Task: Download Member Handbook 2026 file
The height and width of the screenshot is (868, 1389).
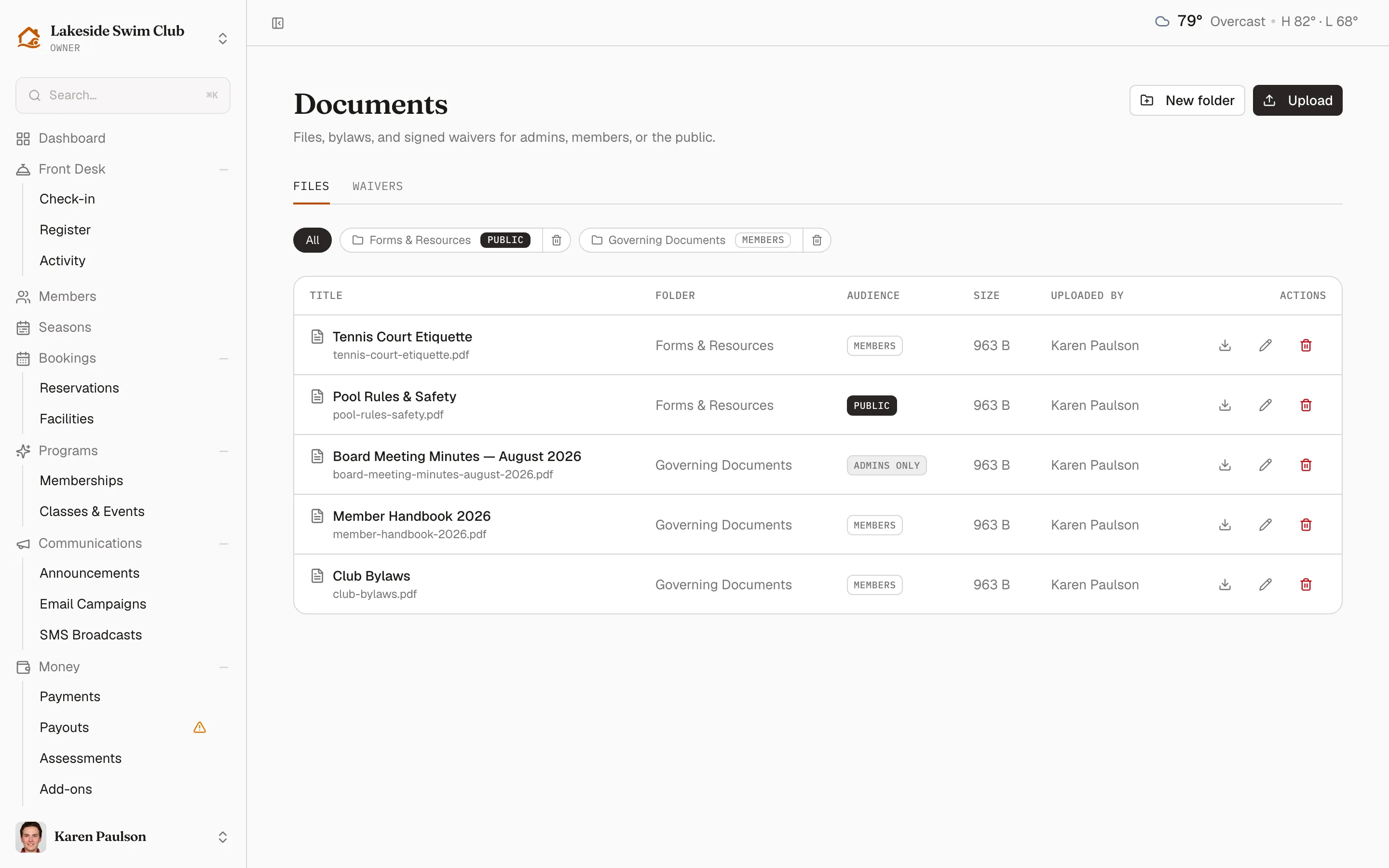Action: click(x=1225, y=525)
